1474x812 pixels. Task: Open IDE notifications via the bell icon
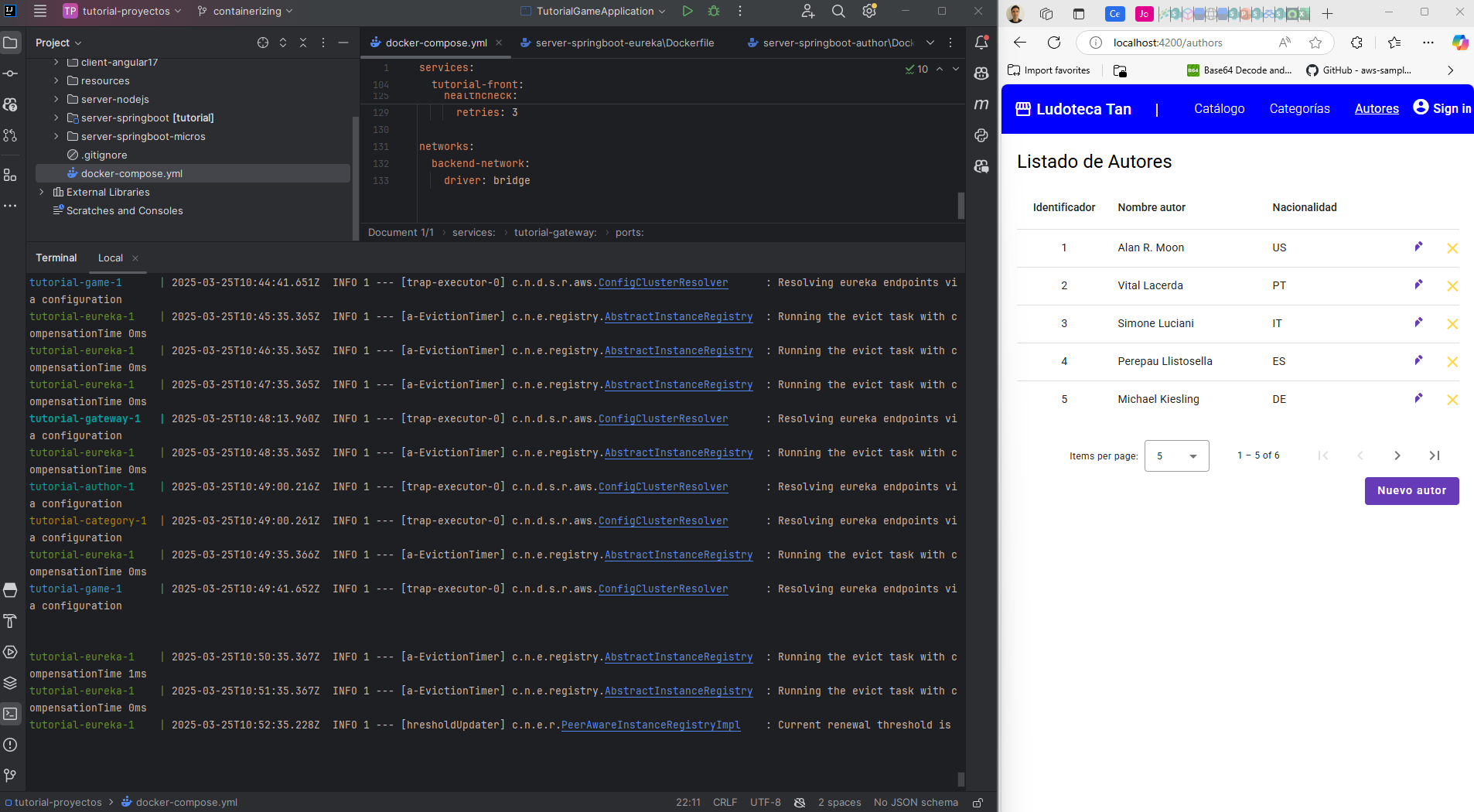point(981,43)
